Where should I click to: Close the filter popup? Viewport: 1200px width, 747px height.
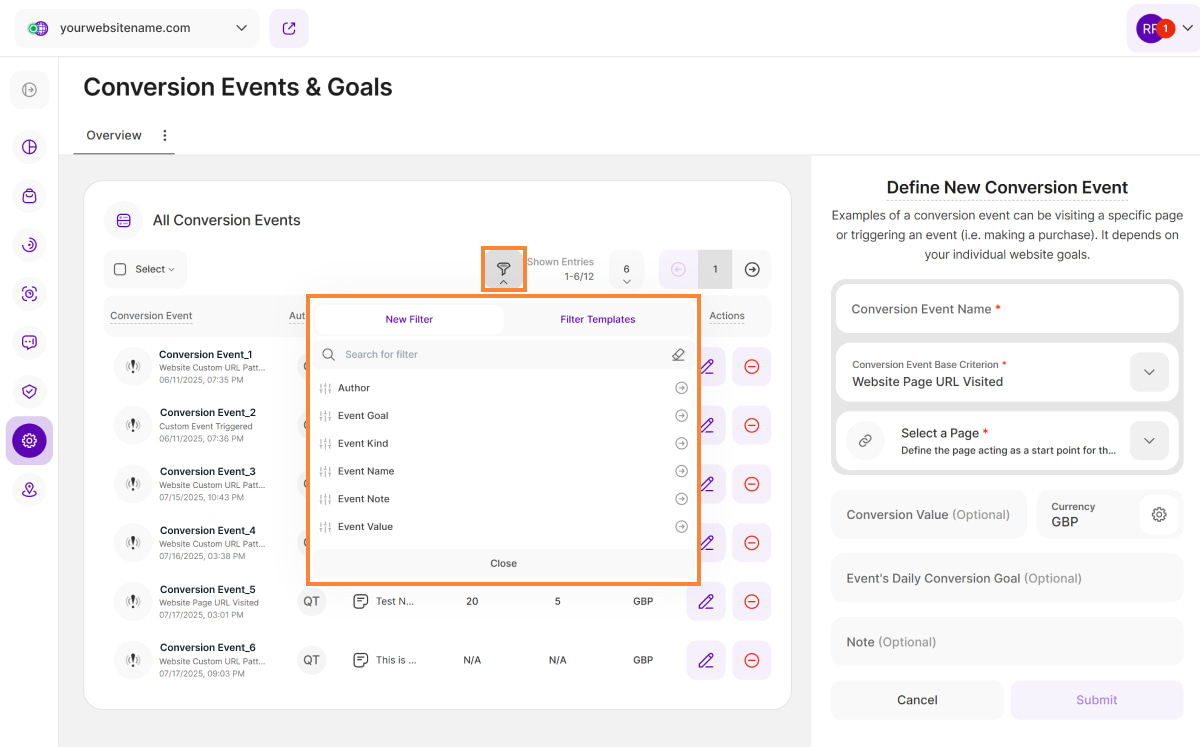coord(503,563)
